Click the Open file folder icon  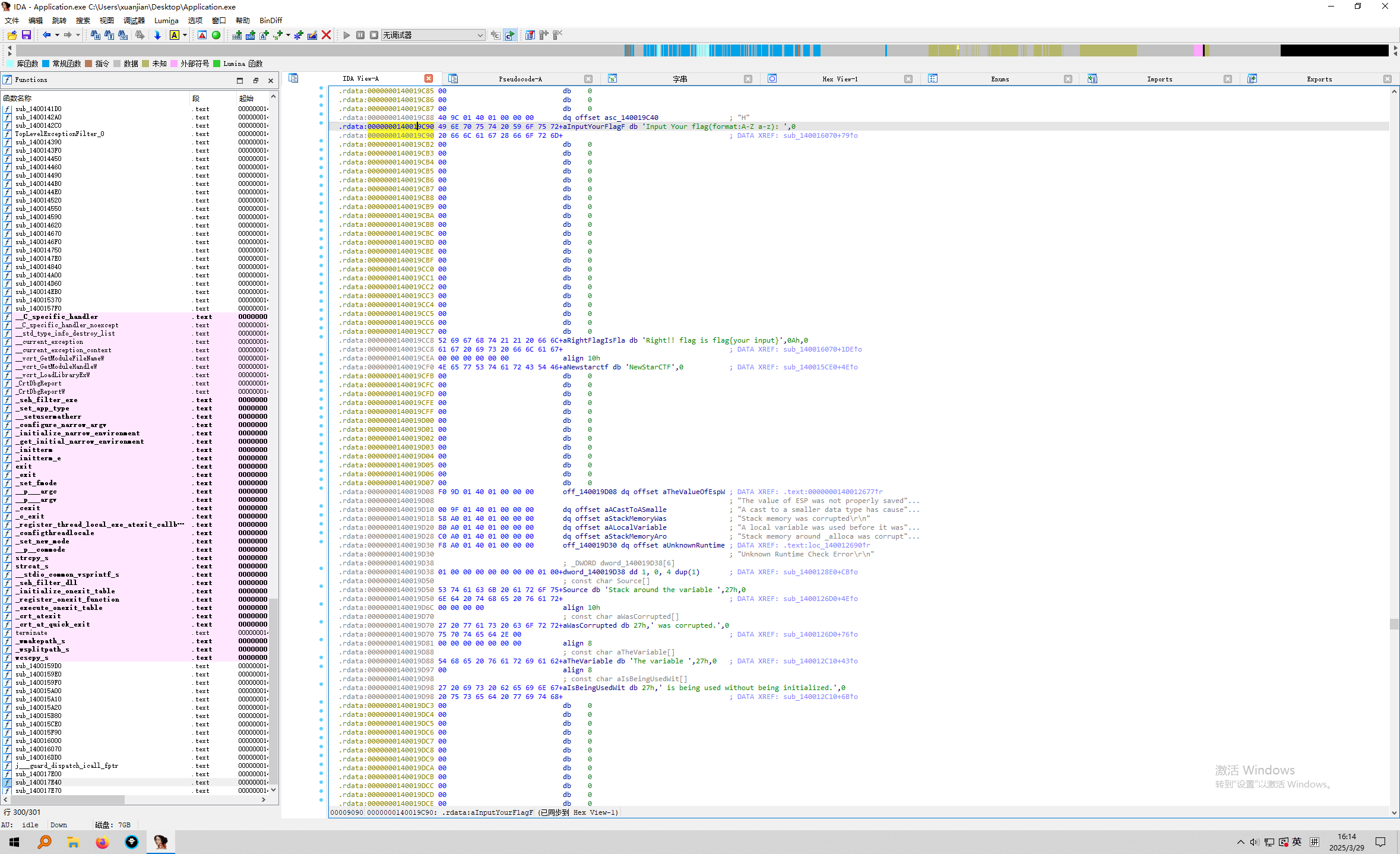[x=12, y=35]
